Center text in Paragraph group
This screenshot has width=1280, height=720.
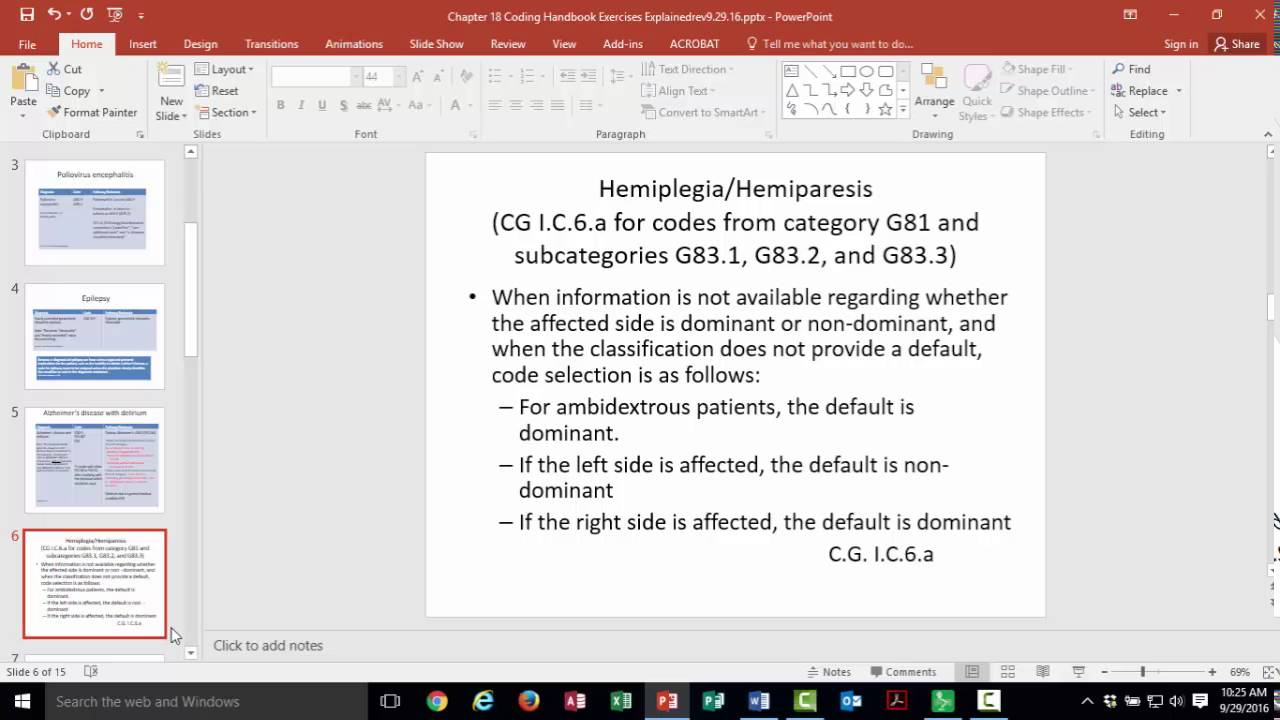(x=515, y=105)
